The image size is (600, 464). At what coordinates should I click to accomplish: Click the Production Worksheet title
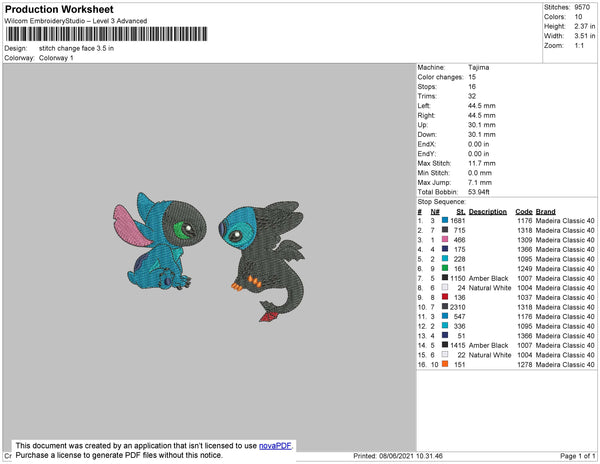59,10
